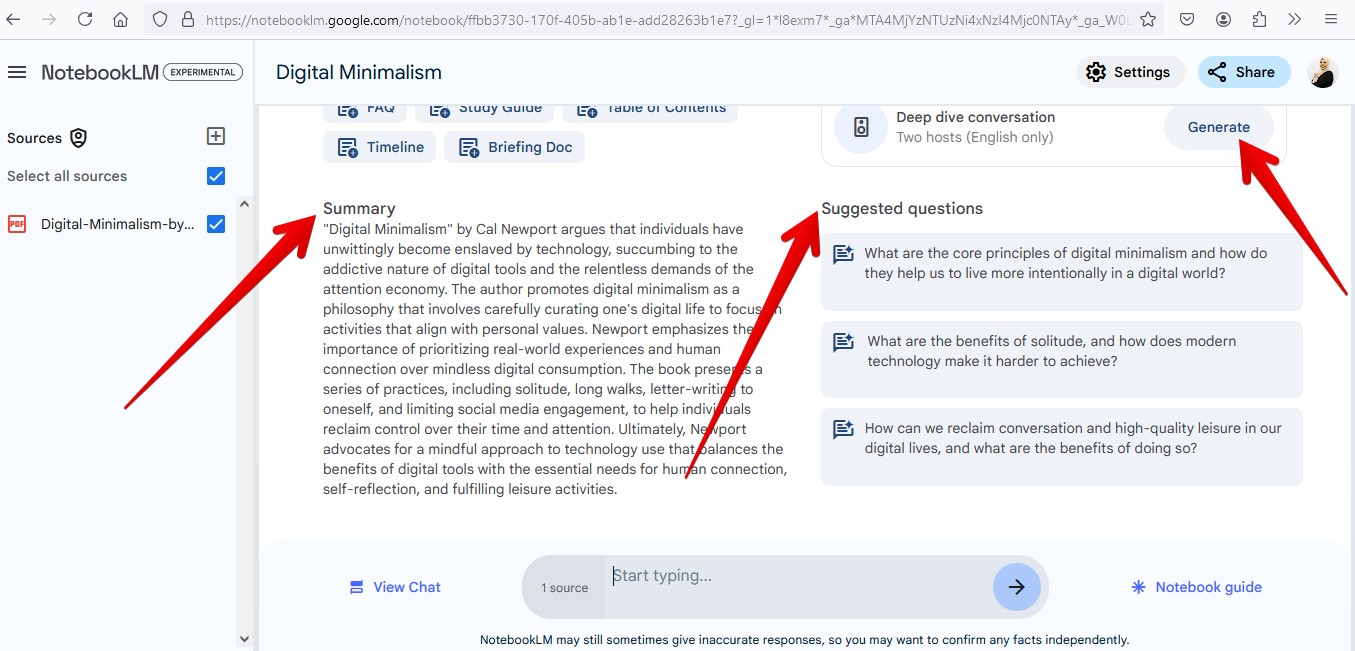Click the browser reload icon
This screenshot has height=651, width=1355.
85,19
